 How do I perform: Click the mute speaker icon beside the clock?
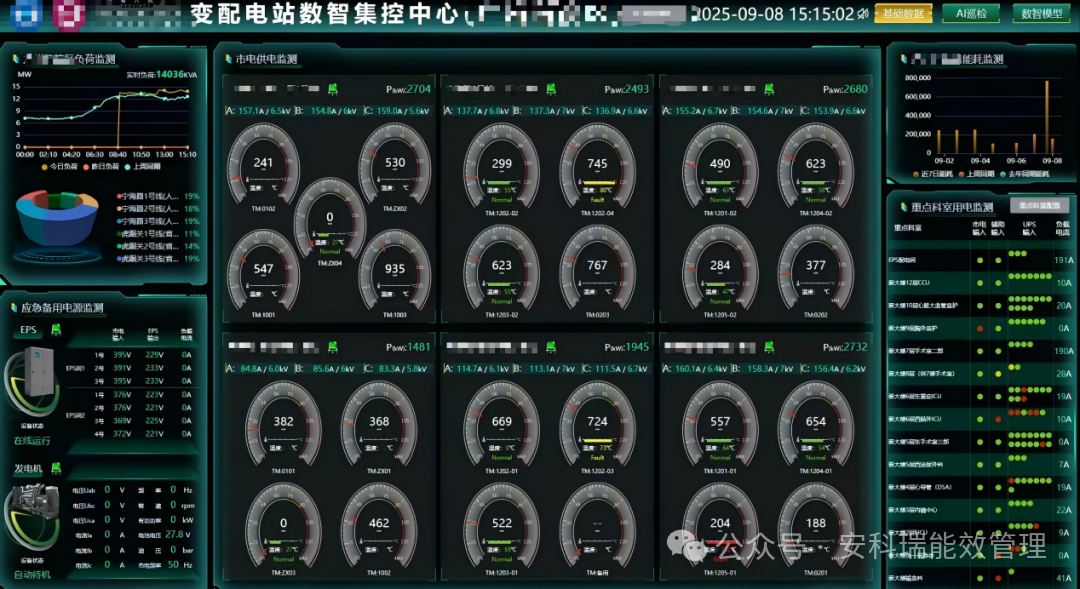pyautogui.click(x=864, y=14)
